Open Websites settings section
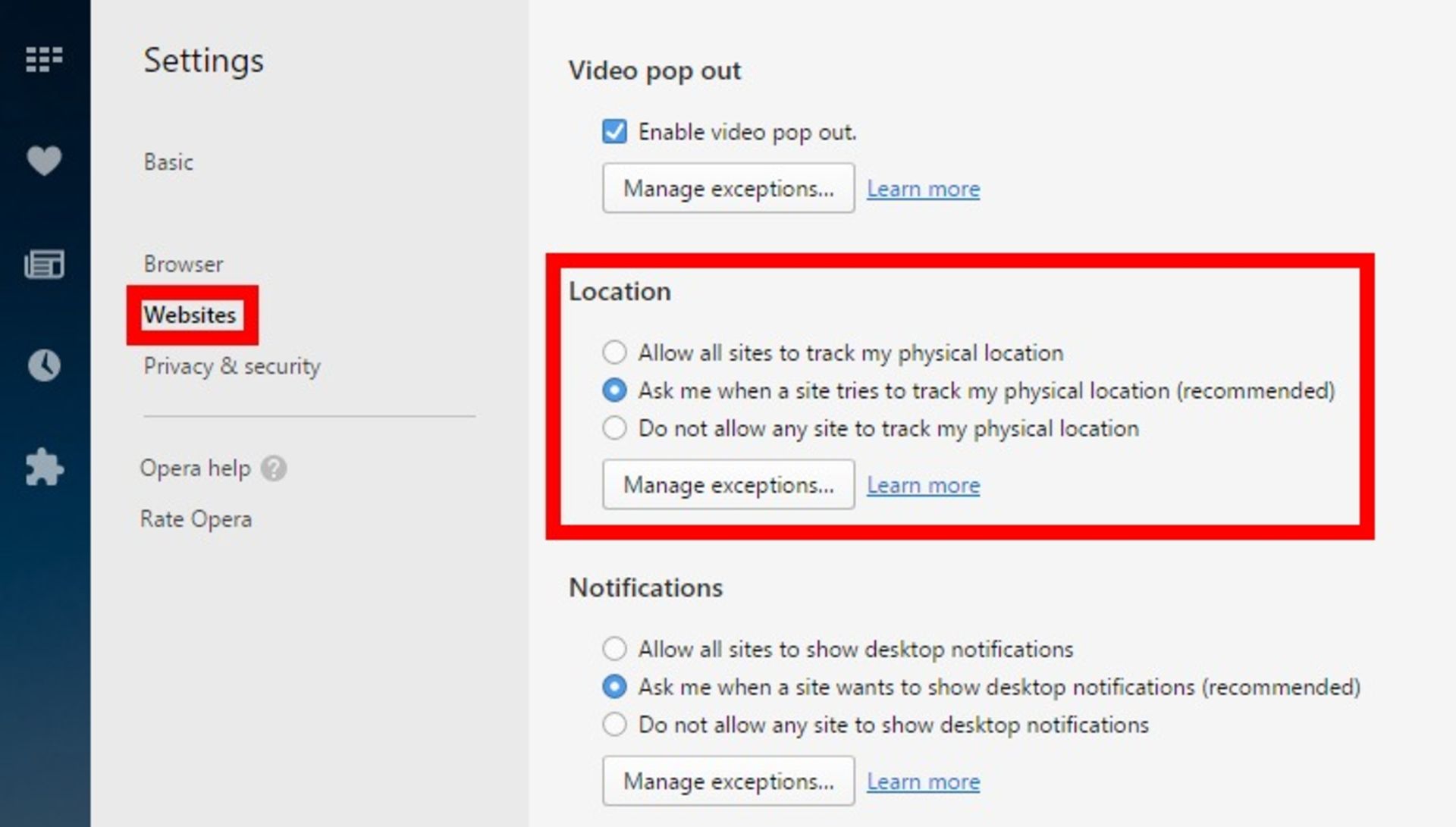Image resolution: width=1456 pixels, height=827 pixels. (x=190, y=315)
